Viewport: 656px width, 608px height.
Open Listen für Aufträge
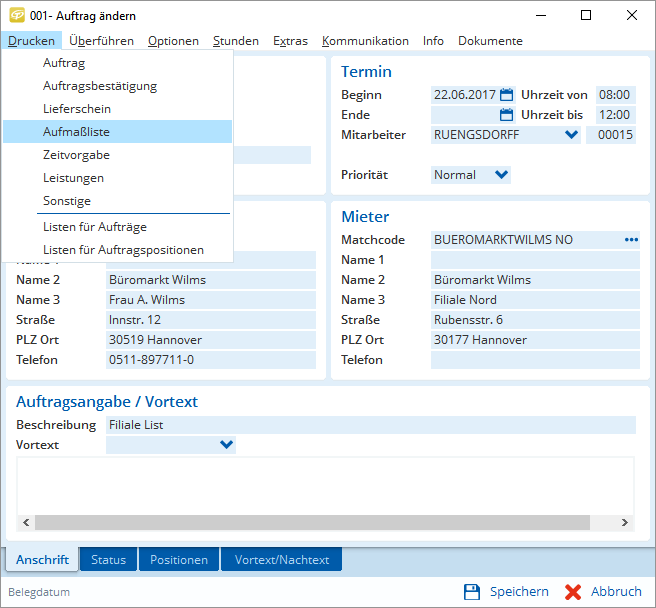tap(118, 227)
